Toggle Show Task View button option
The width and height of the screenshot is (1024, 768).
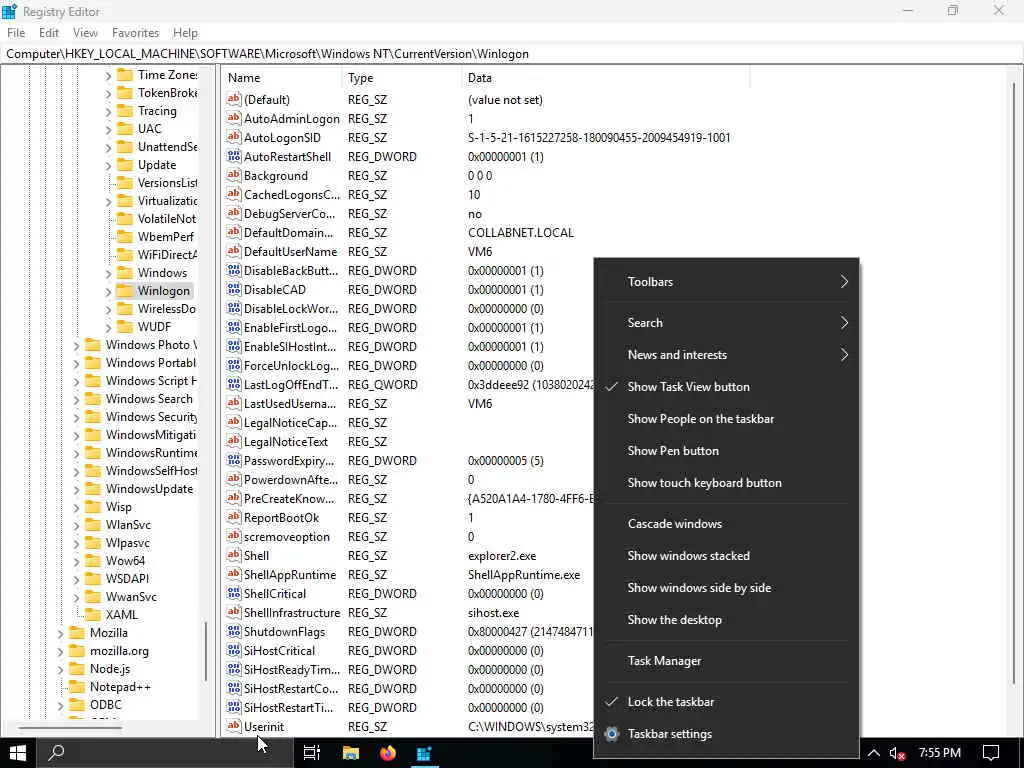click(726, 387)
